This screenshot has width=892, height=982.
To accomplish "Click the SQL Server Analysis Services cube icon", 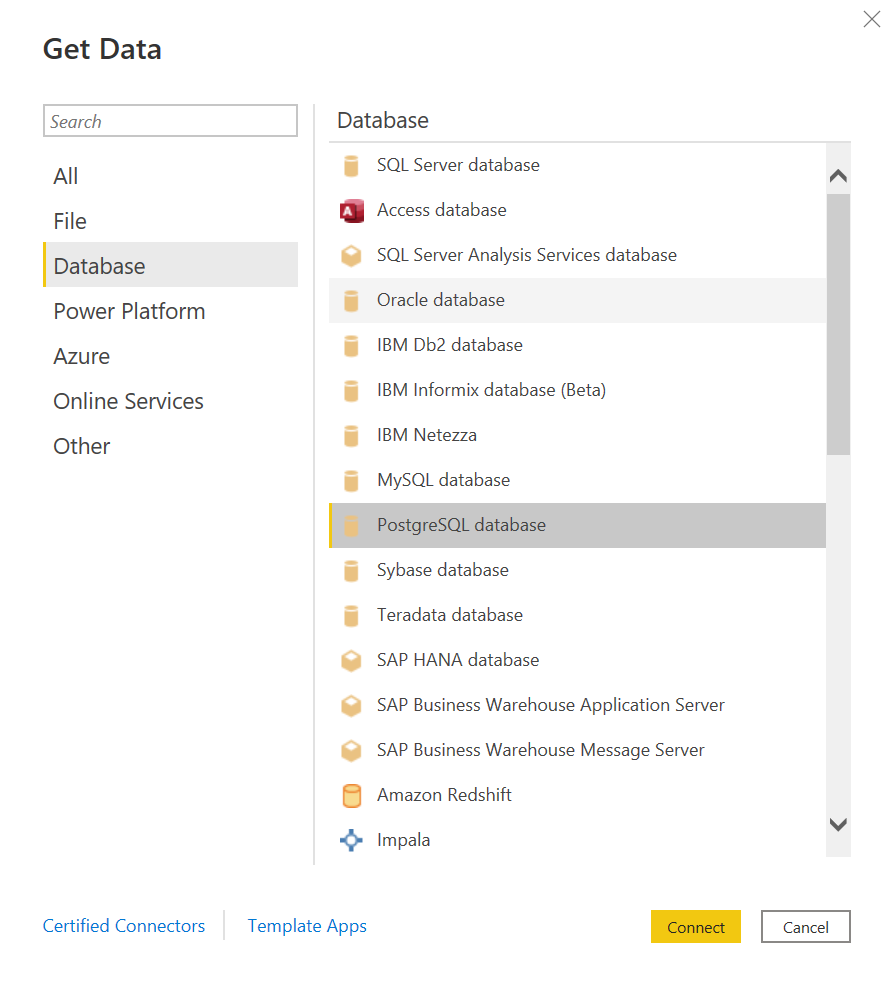I will tap(351, 256).
